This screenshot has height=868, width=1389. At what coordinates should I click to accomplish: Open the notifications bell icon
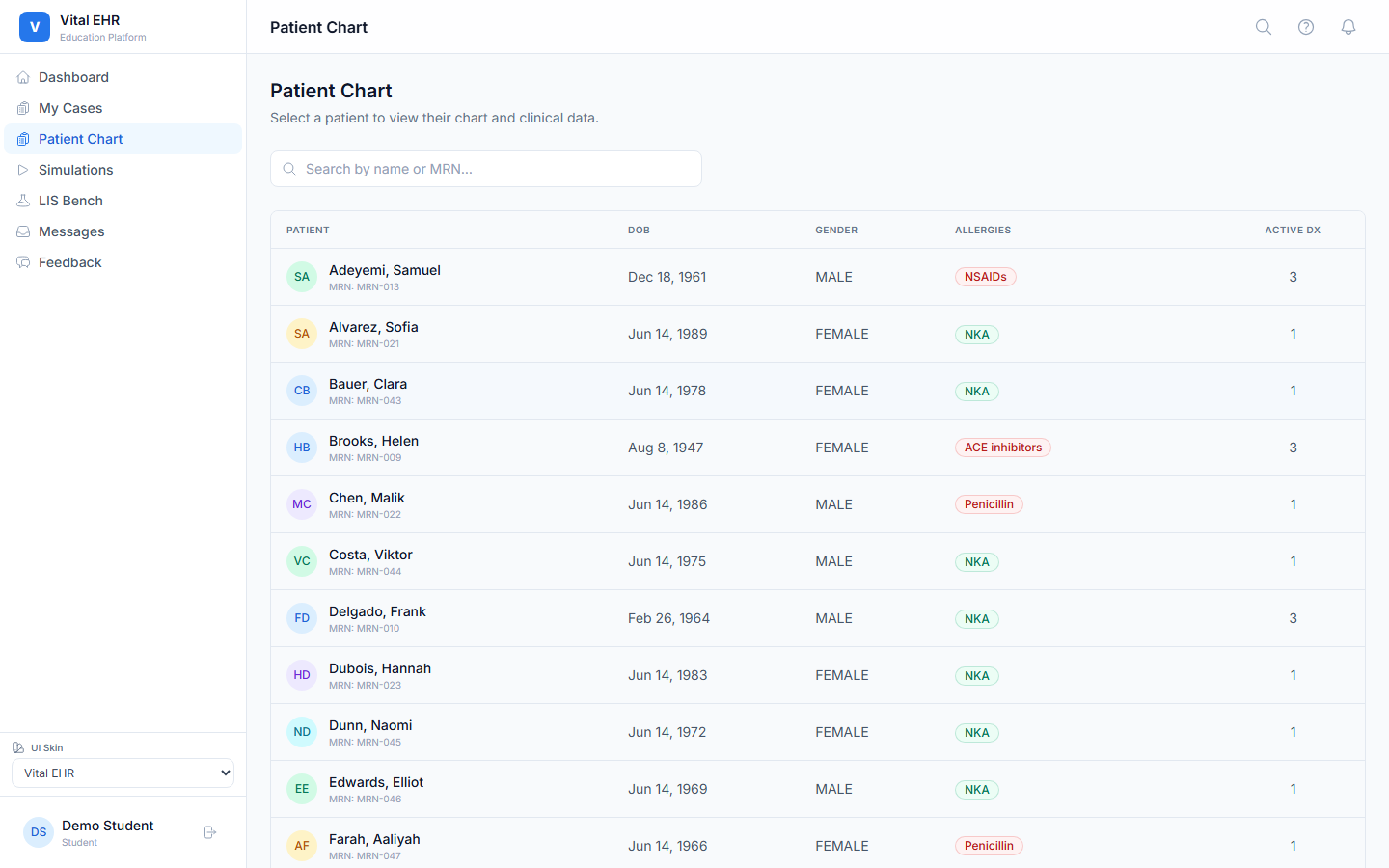pos(1348,27)
